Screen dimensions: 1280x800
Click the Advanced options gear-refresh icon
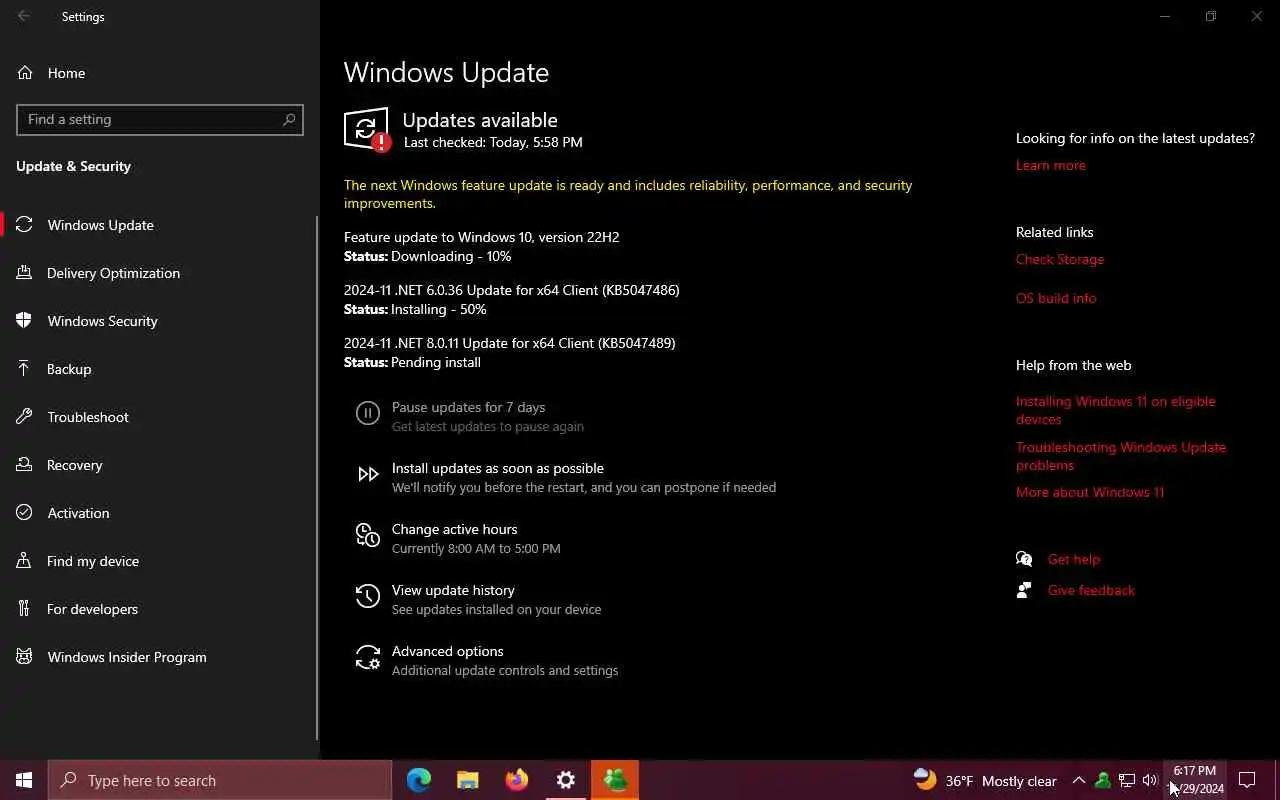(368, 657)
